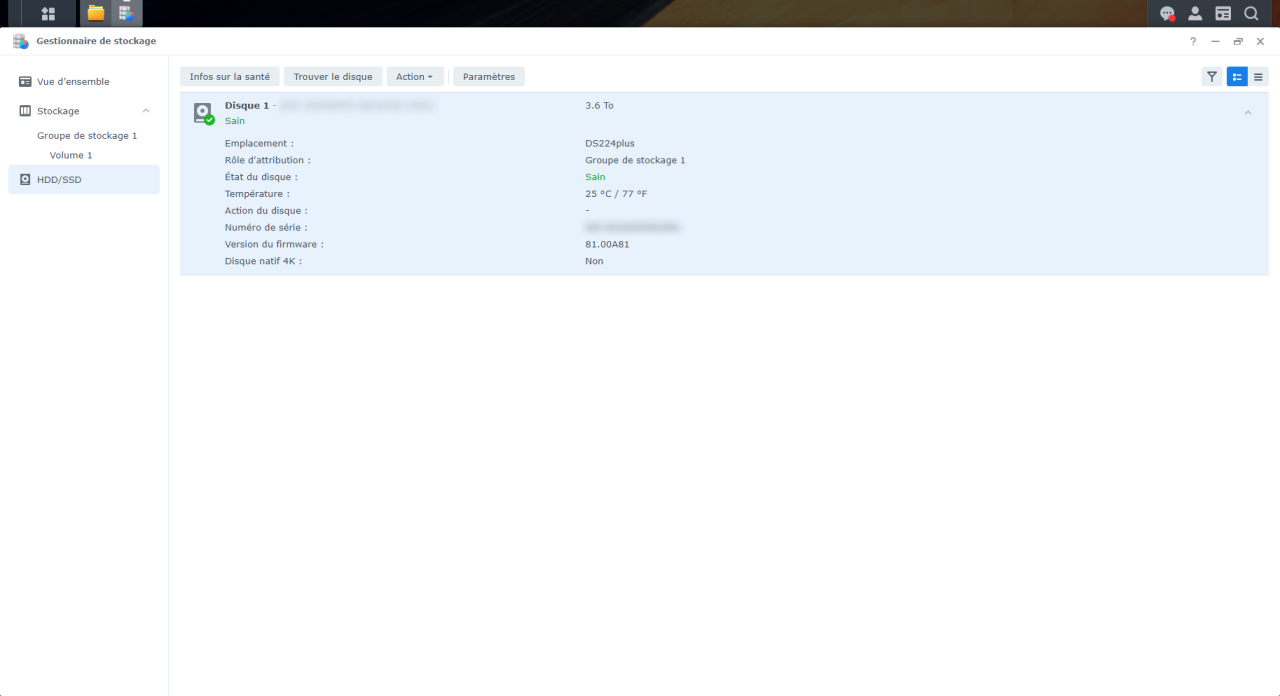1280x696 pixels.
Task: Select the Storage Manager taskbar icon
Action: (124, 13)
